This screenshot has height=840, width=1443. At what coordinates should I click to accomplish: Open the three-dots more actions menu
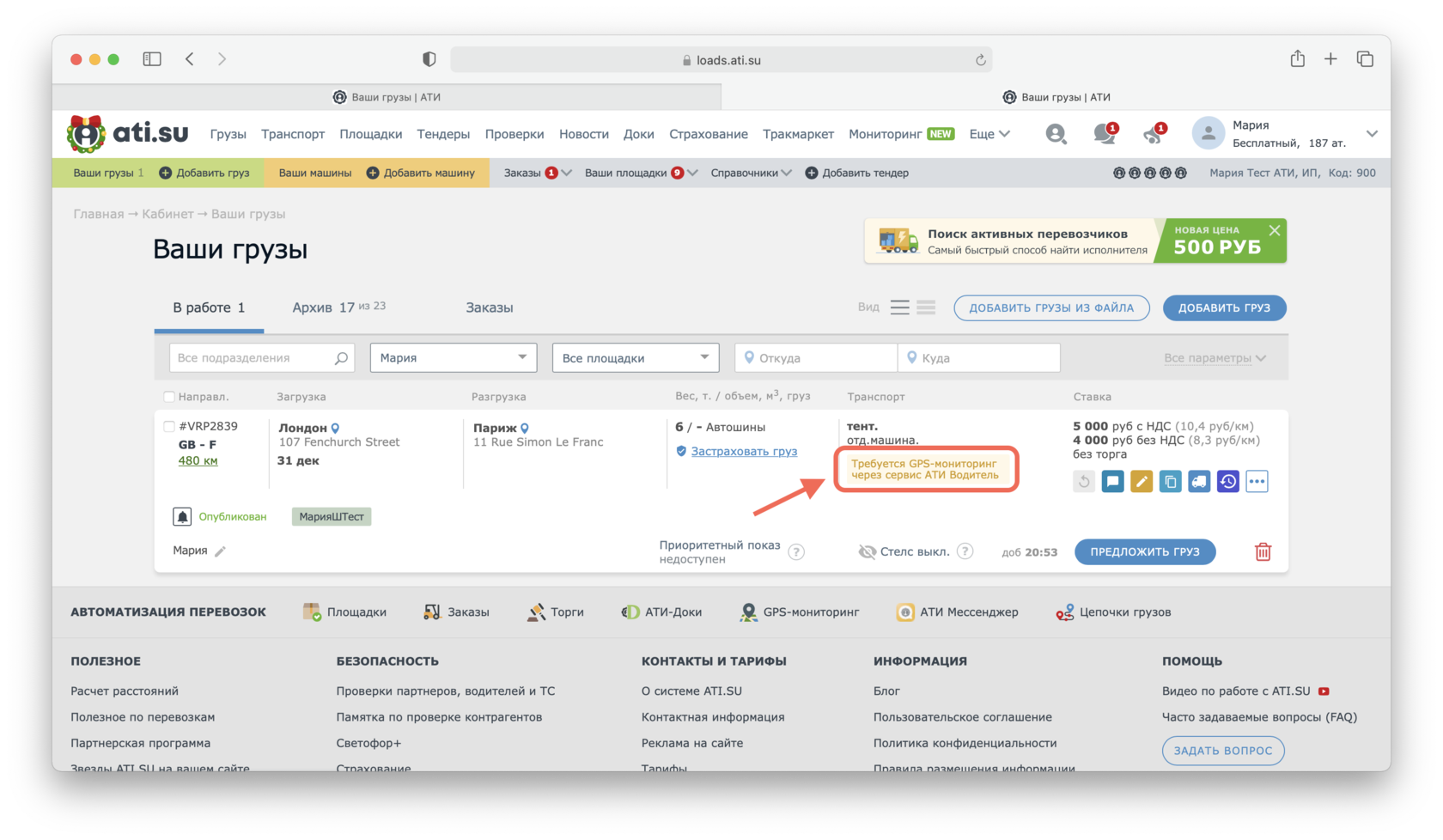coord(1257,482)
